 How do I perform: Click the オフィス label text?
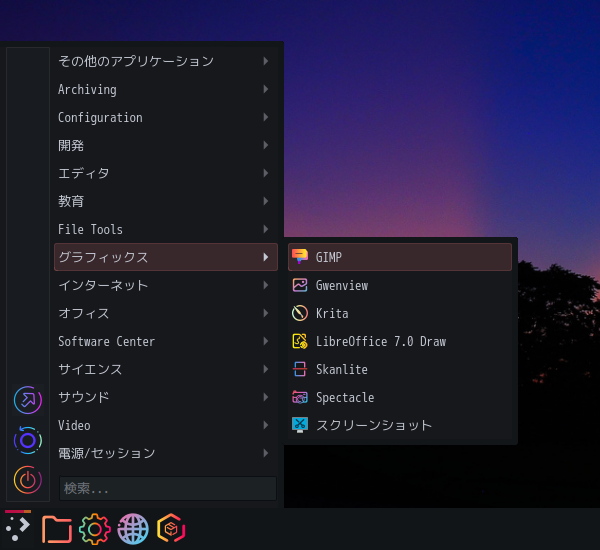[83, 313]
